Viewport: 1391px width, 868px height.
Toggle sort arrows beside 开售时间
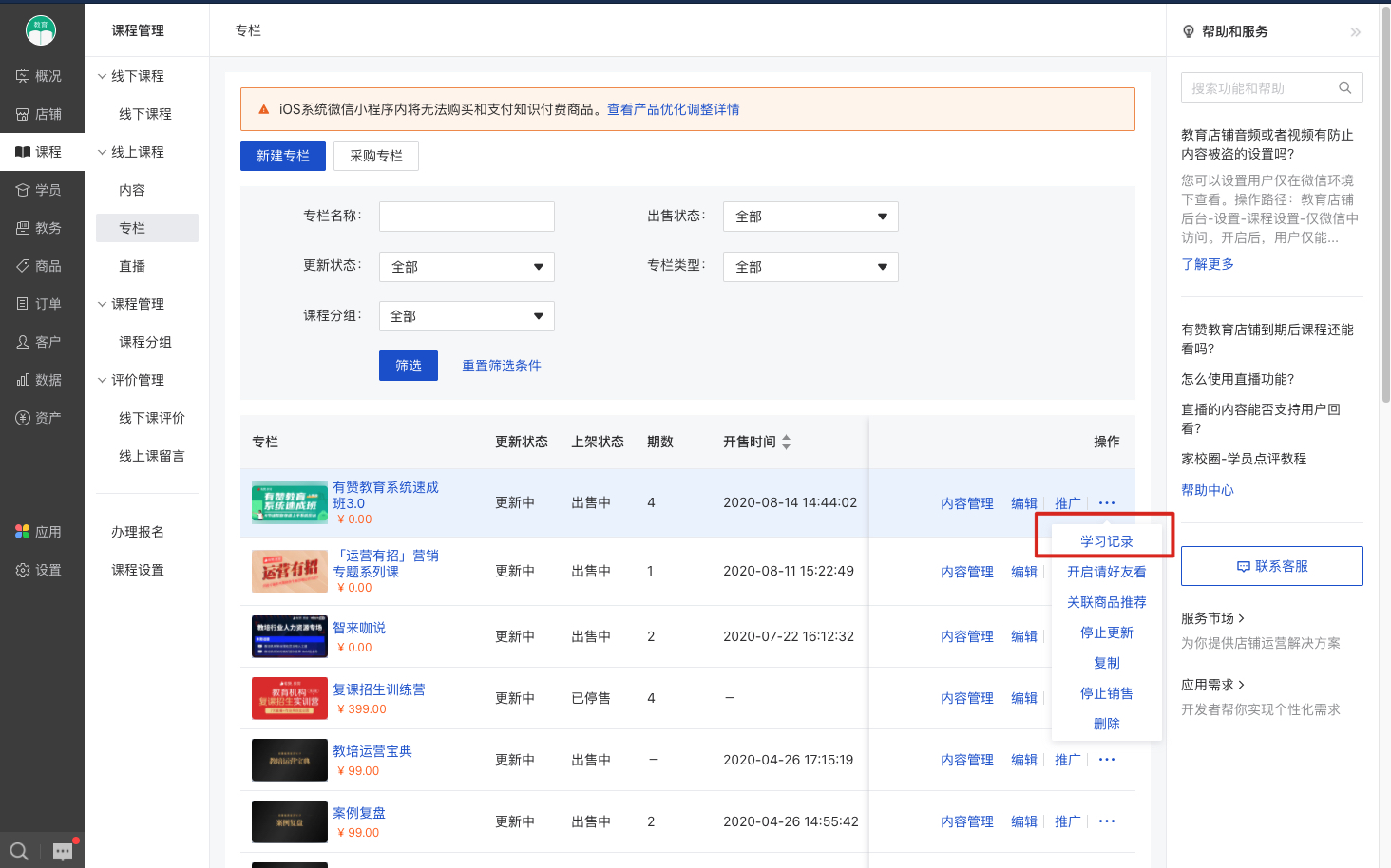coord(786,442)
